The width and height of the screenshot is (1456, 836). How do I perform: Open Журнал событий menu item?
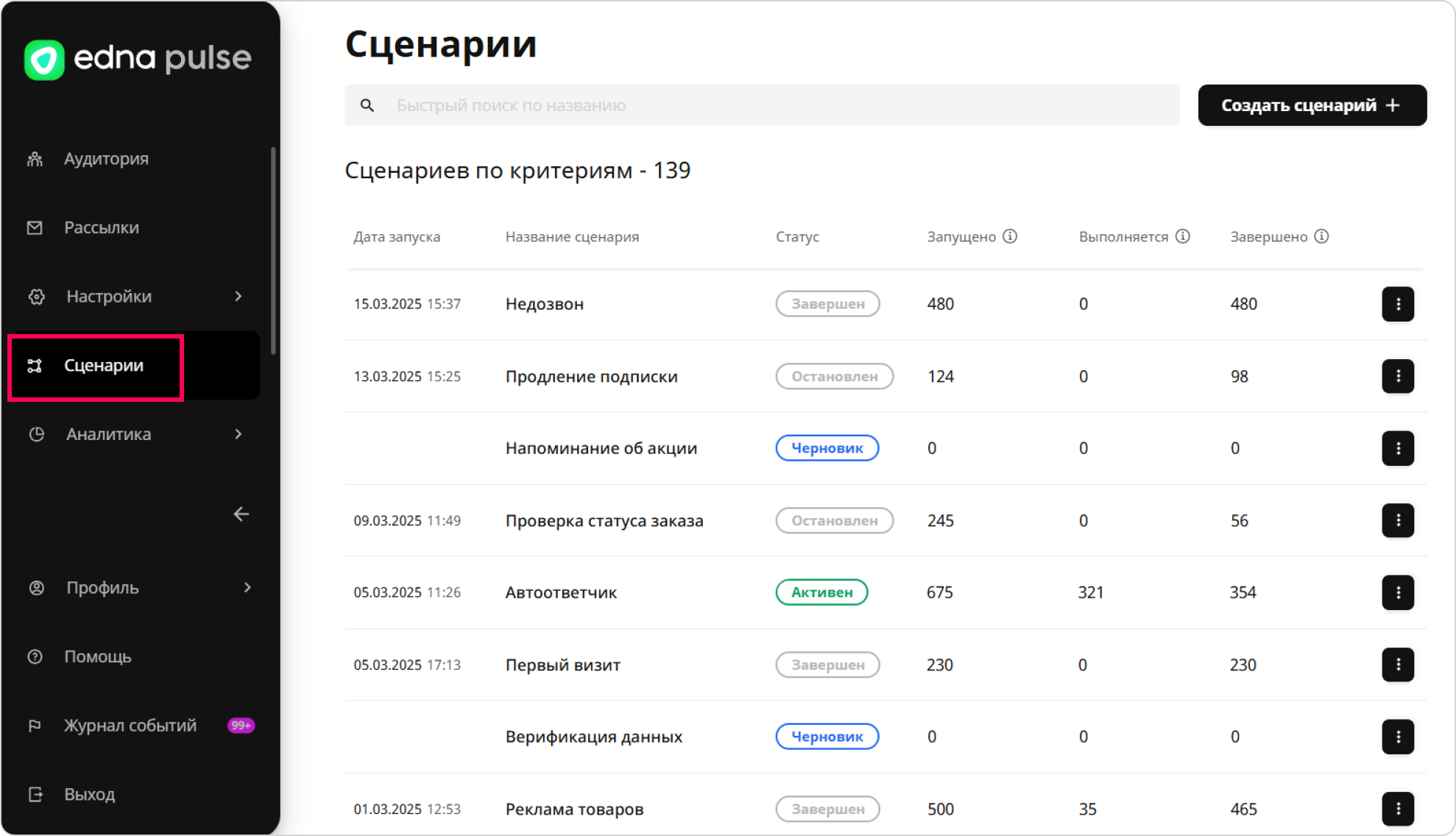pyautogui.click(x=130, y=726)
